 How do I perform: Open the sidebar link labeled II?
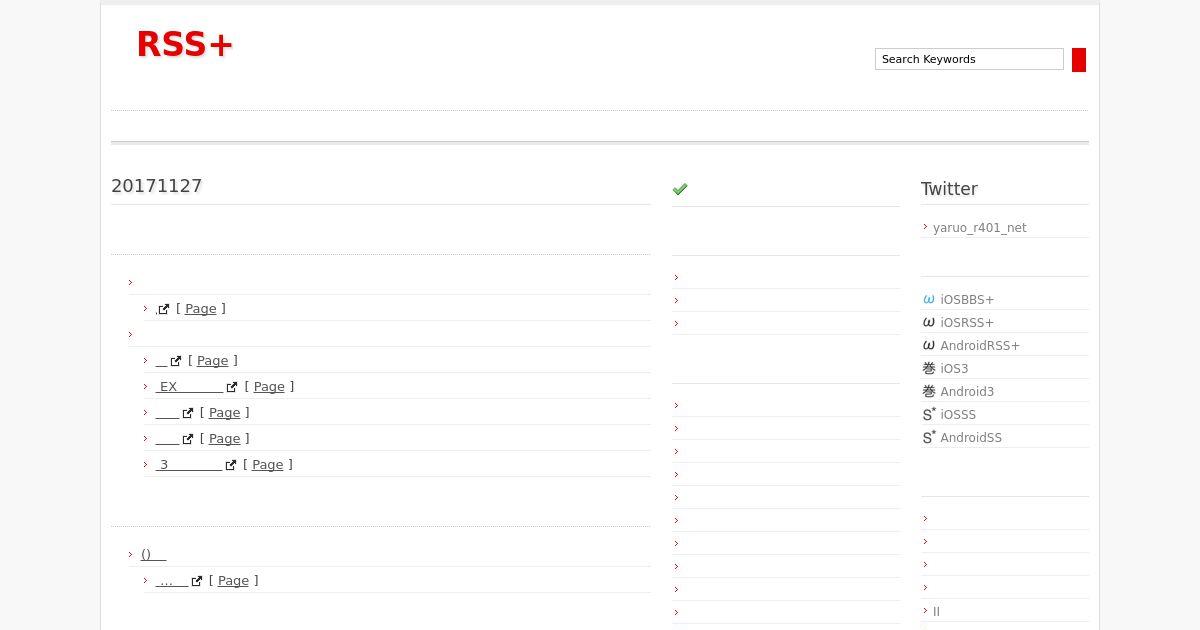tap(936, 611)
